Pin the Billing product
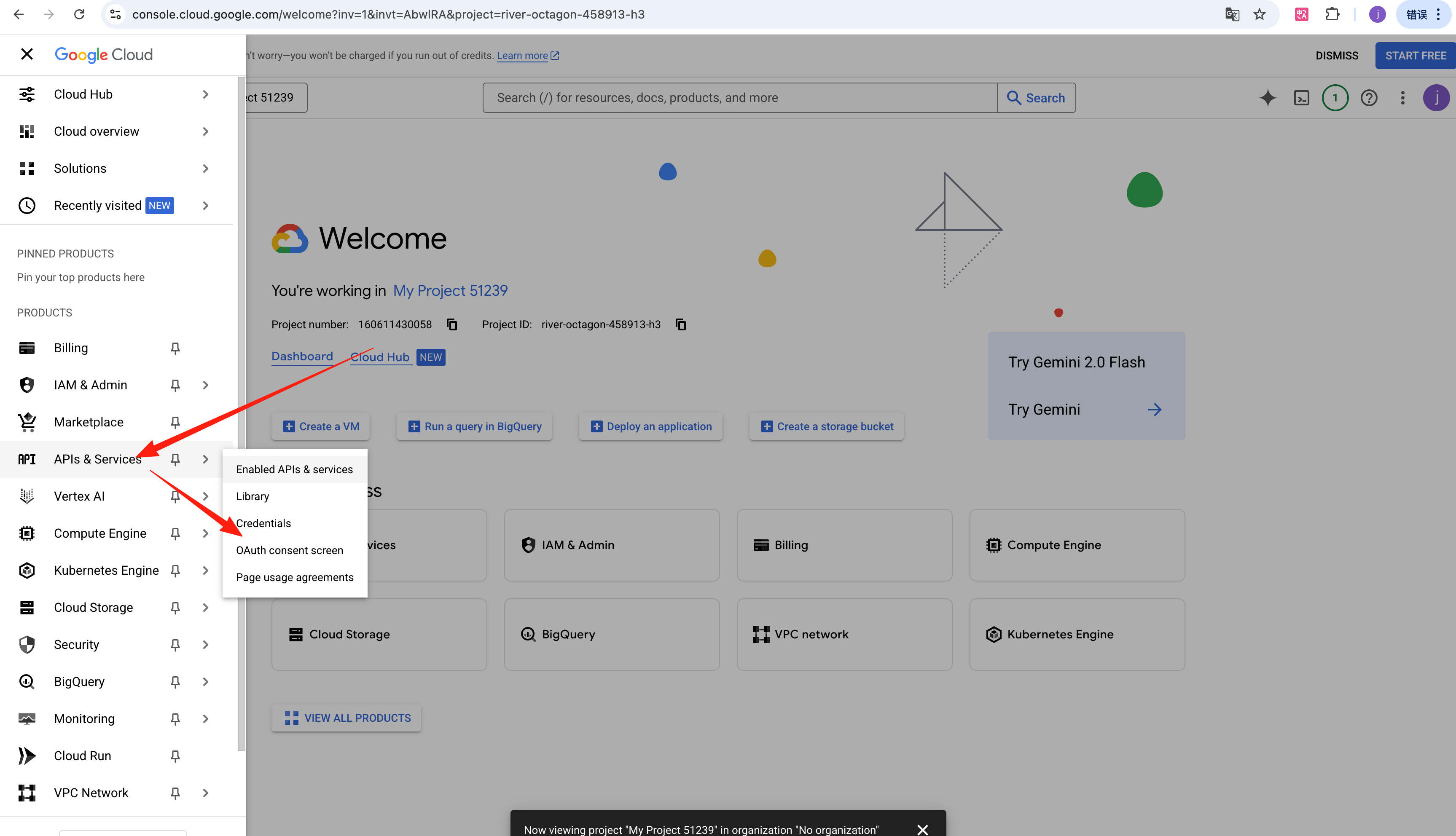 tap(175, 348)
